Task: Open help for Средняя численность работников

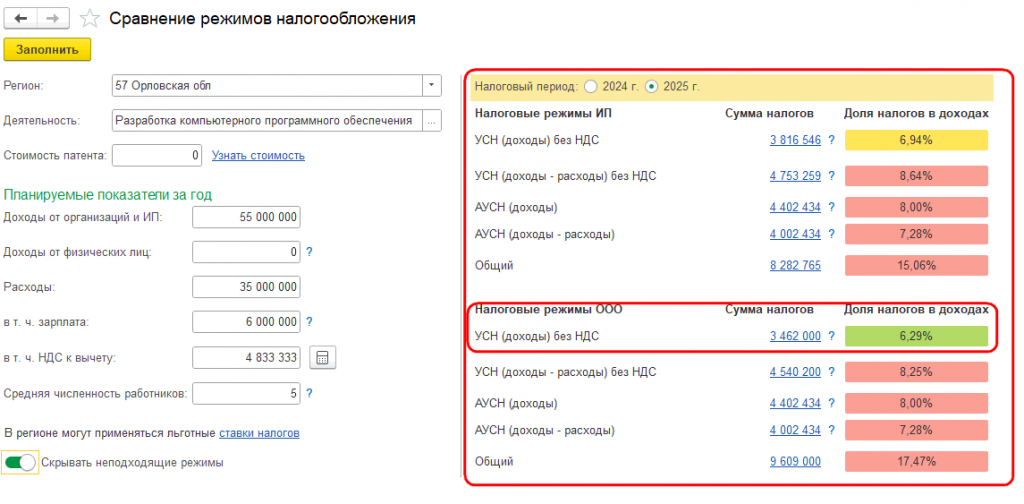Action: (x=309, y=393)
